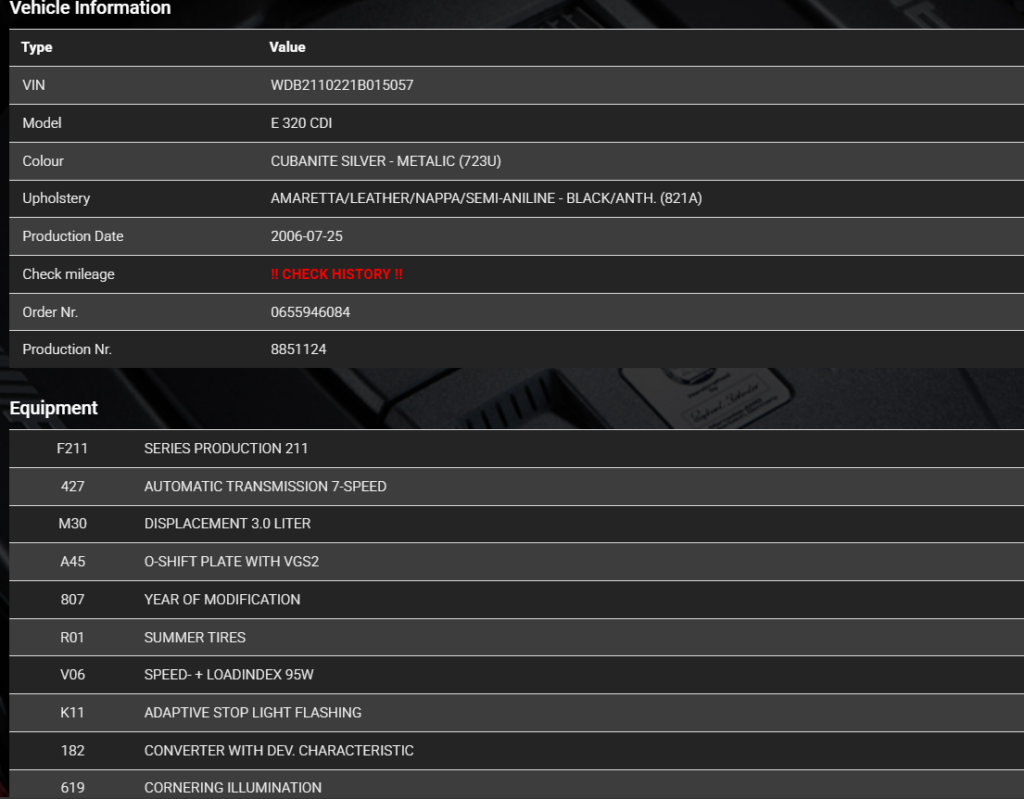The width and height of the screenshot is (1024, 799).
Task: Click the Value column header
Action: pos(288,48)
